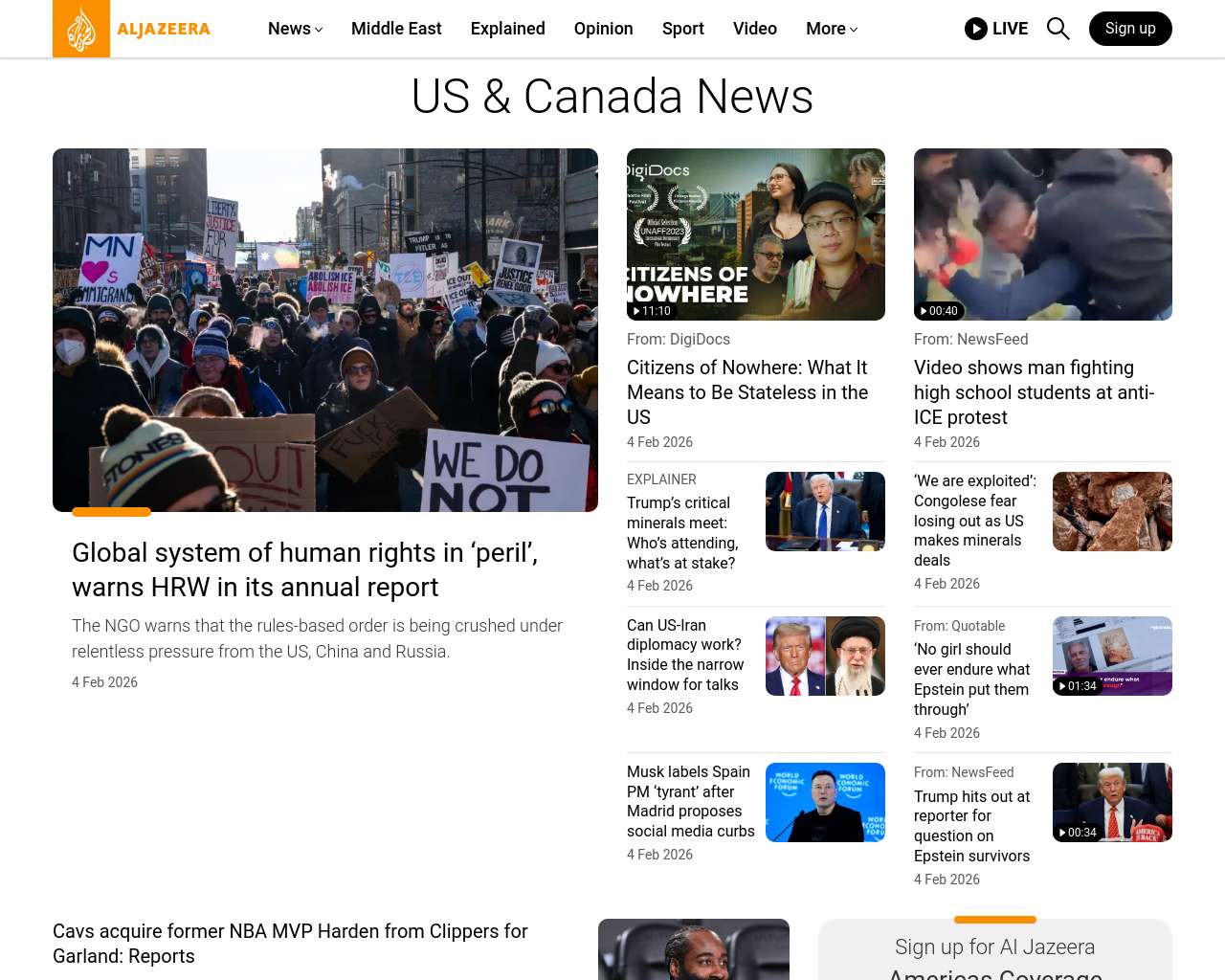Click the LIVE play icon
Viewport: 1225px width, 980px height.
[976, 29]
